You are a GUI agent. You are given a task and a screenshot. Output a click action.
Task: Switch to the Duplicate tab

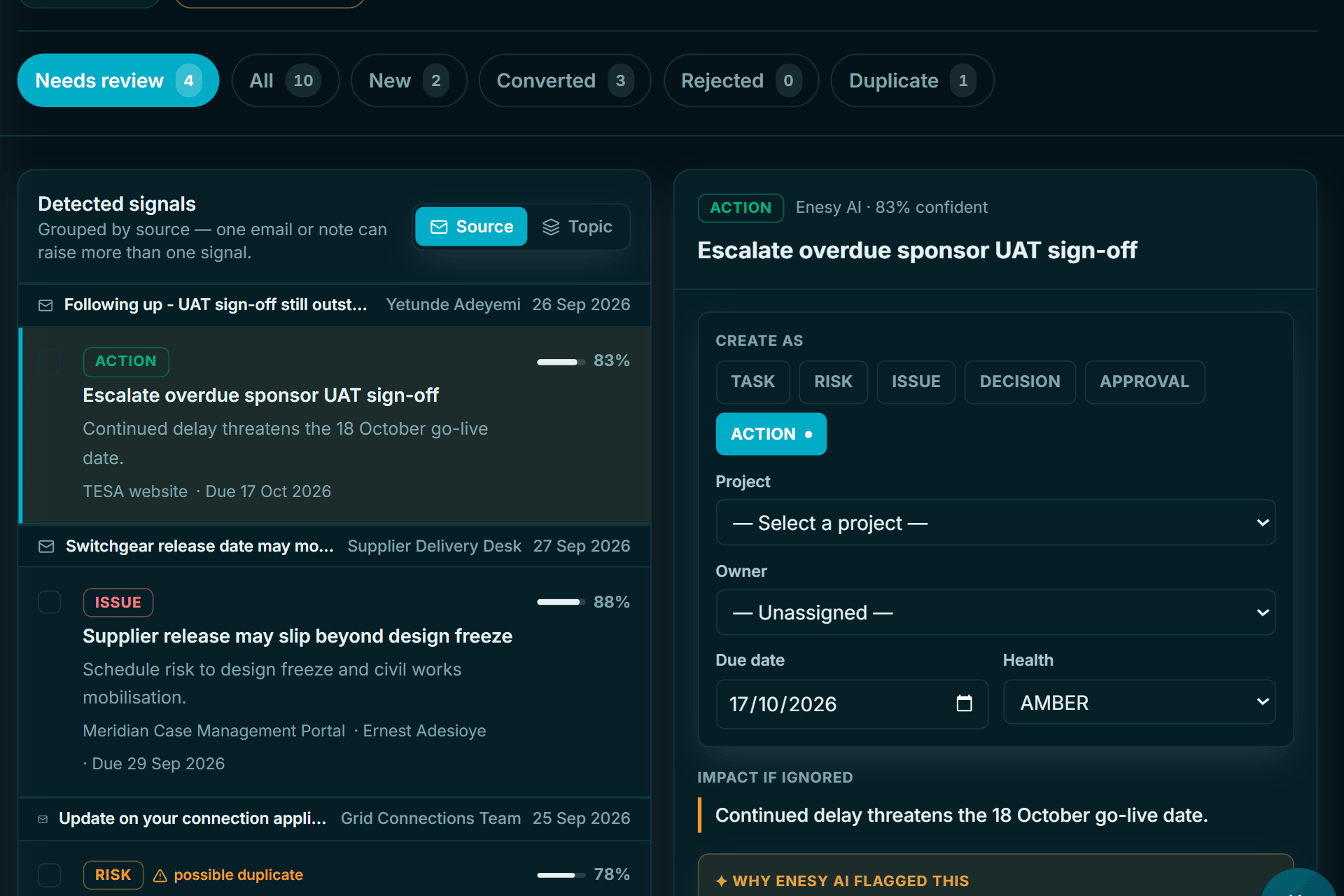[912, 80]
